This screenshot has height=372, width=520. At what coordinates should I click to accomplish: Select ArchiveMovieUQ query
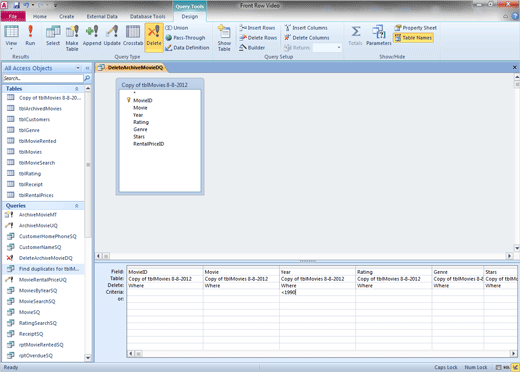click(38, 226)
